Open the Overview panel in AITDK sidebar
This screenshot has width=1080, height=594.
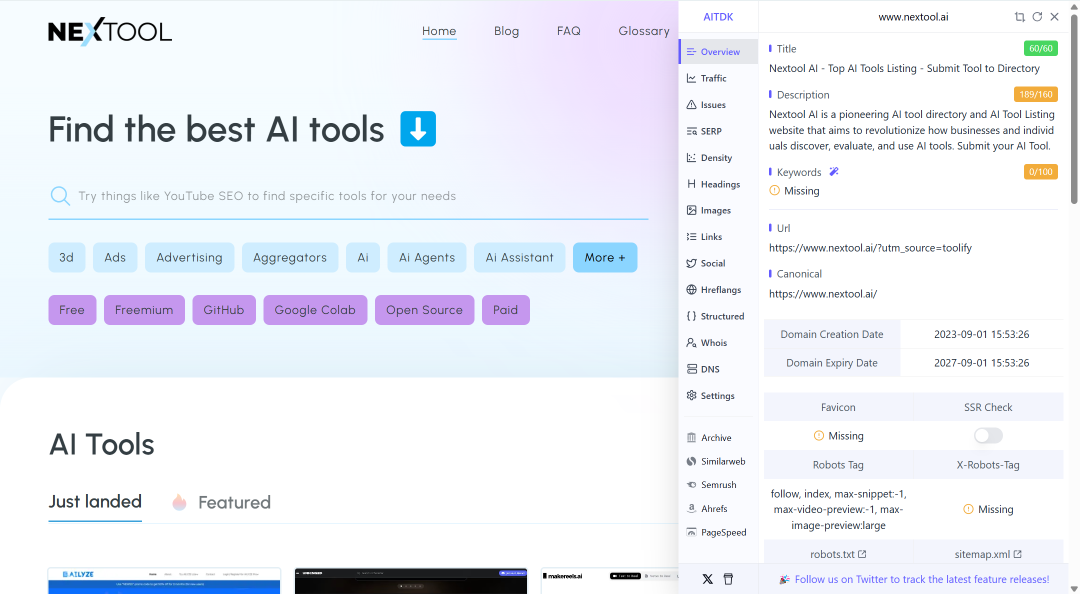(x=718, y=52)
